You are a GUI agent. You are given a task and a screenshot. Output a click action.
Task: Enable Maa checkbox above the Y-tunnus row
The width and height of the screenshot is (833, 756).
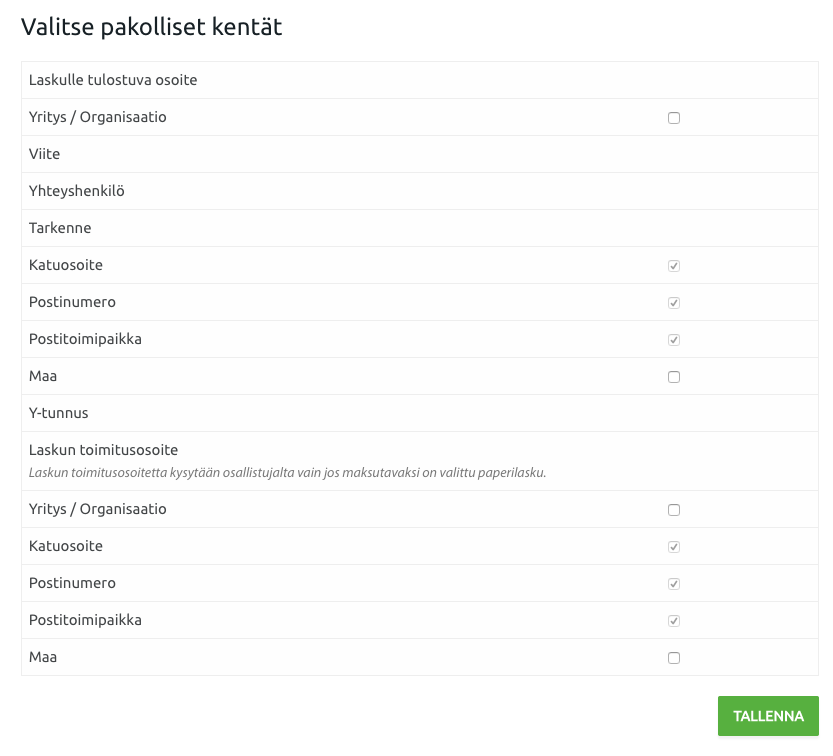(x=674, y=377)
